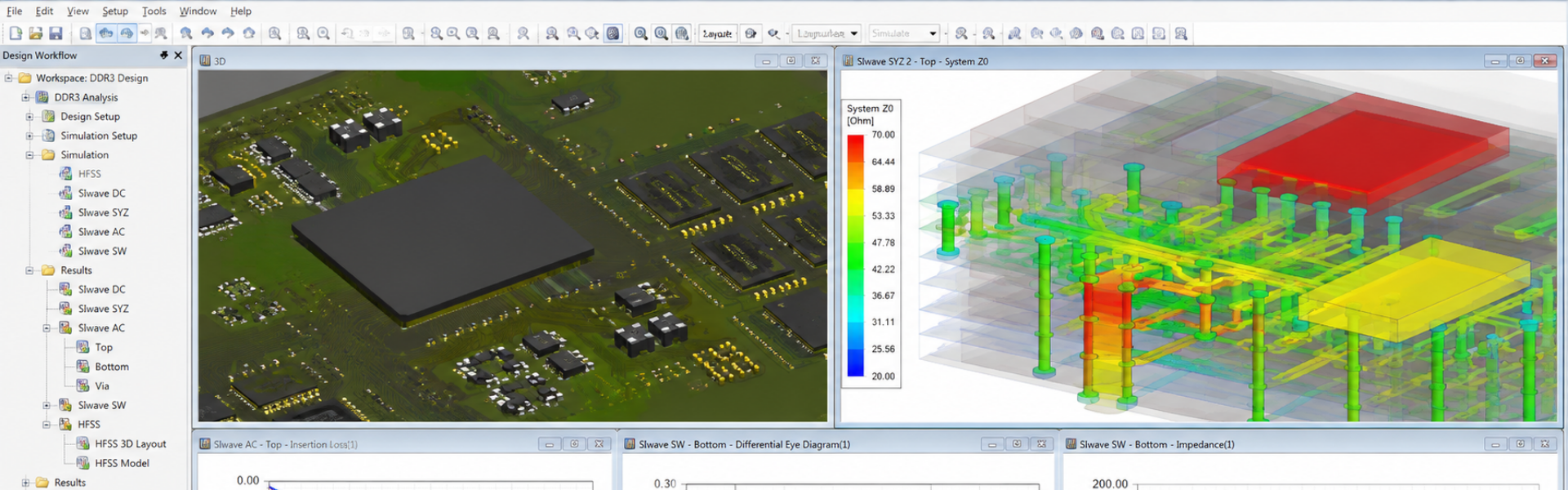1568x490 pixels.
Task: Open the View menu
Action: (x=78, y=11)
